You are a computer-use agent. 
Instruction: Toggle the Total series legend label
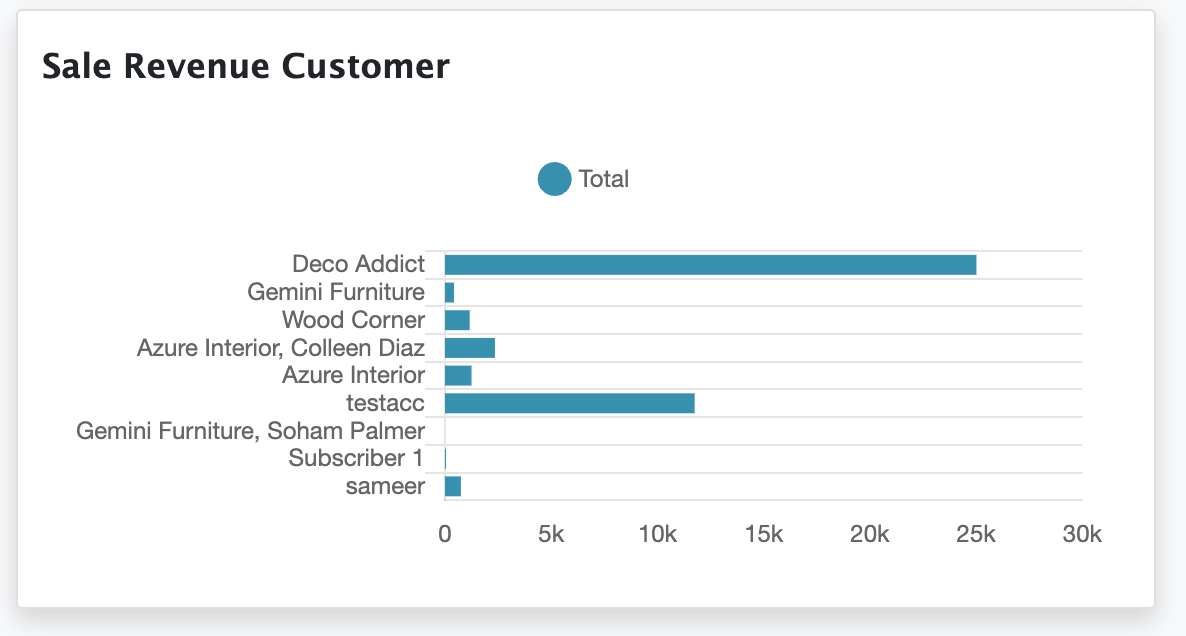[603, 179]
